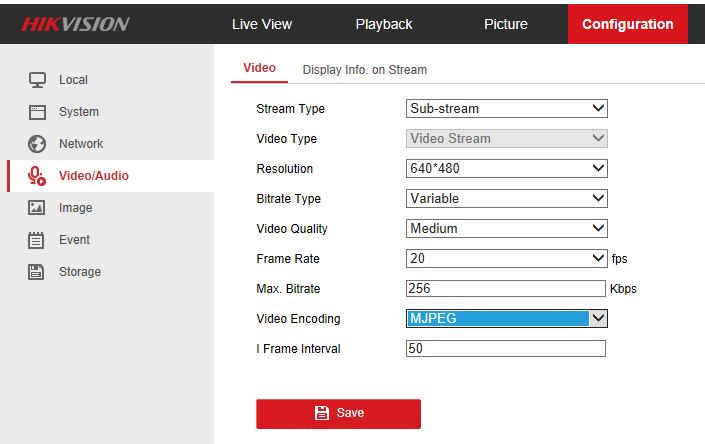Viewport: 705px width, 444px height.
Task: Open the Bitrate Type dropdown
Action: (x=506, y=199)
